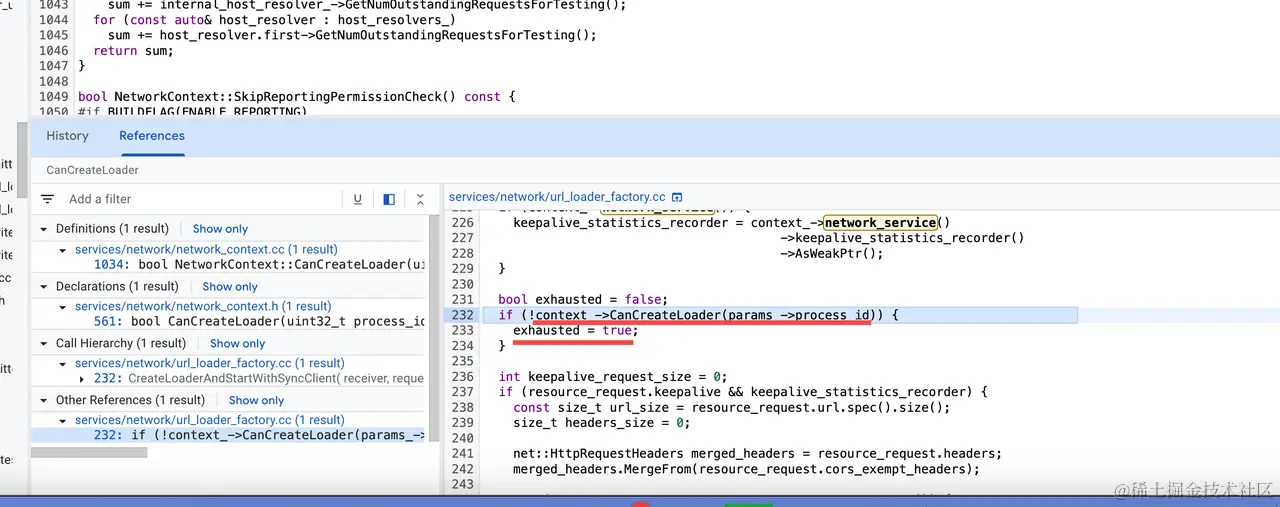Collapse the Definitions section
Image resolution: width=1280 pixels, height=507 pixels.
(x=44, y=229)
